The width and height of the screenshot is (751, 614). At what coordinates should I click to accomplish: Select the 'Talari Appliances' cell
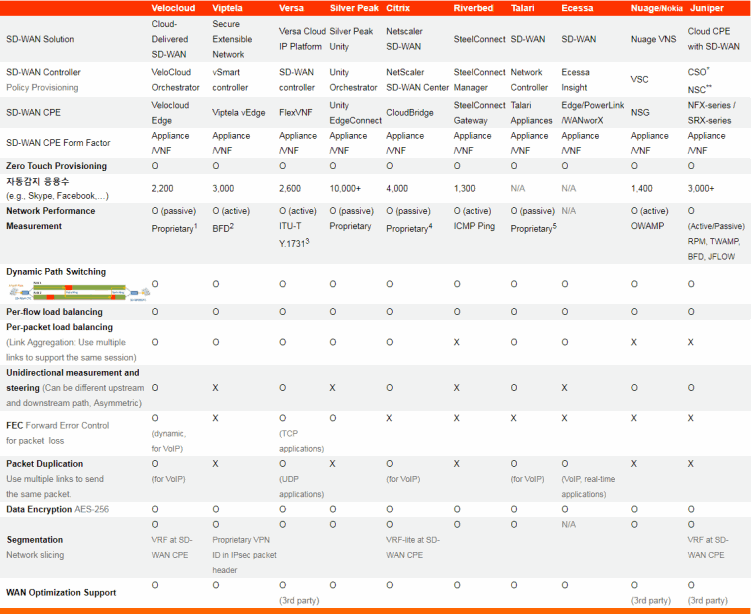(532, 113)
